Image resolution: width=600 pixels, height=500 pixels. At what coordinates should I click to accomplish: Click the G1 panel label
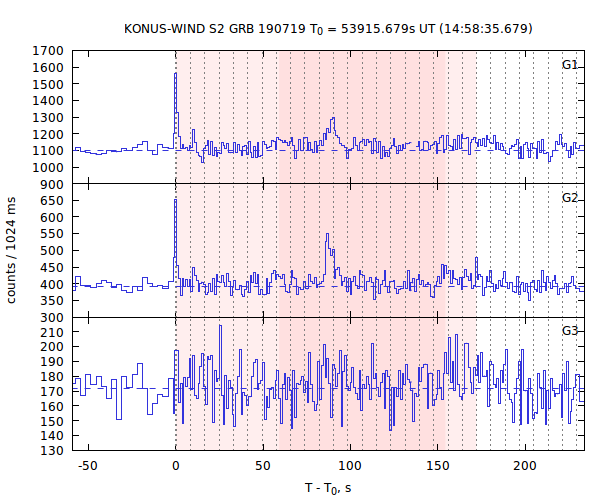point(569,65)
